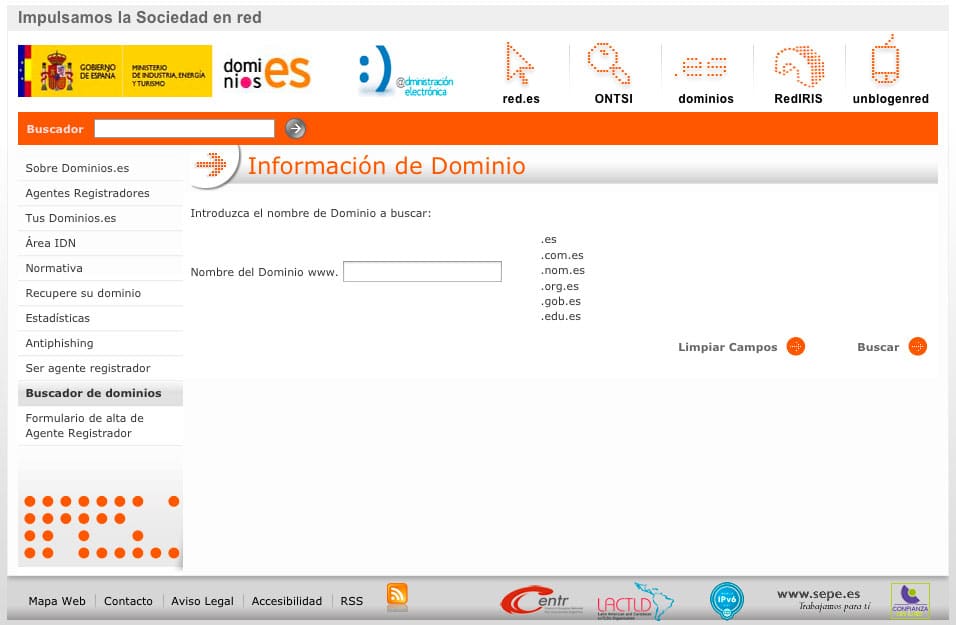Viewport: 956px width, 625px height.
Task: Open the ONTSI magnifier icon
Action: [608, 63]
